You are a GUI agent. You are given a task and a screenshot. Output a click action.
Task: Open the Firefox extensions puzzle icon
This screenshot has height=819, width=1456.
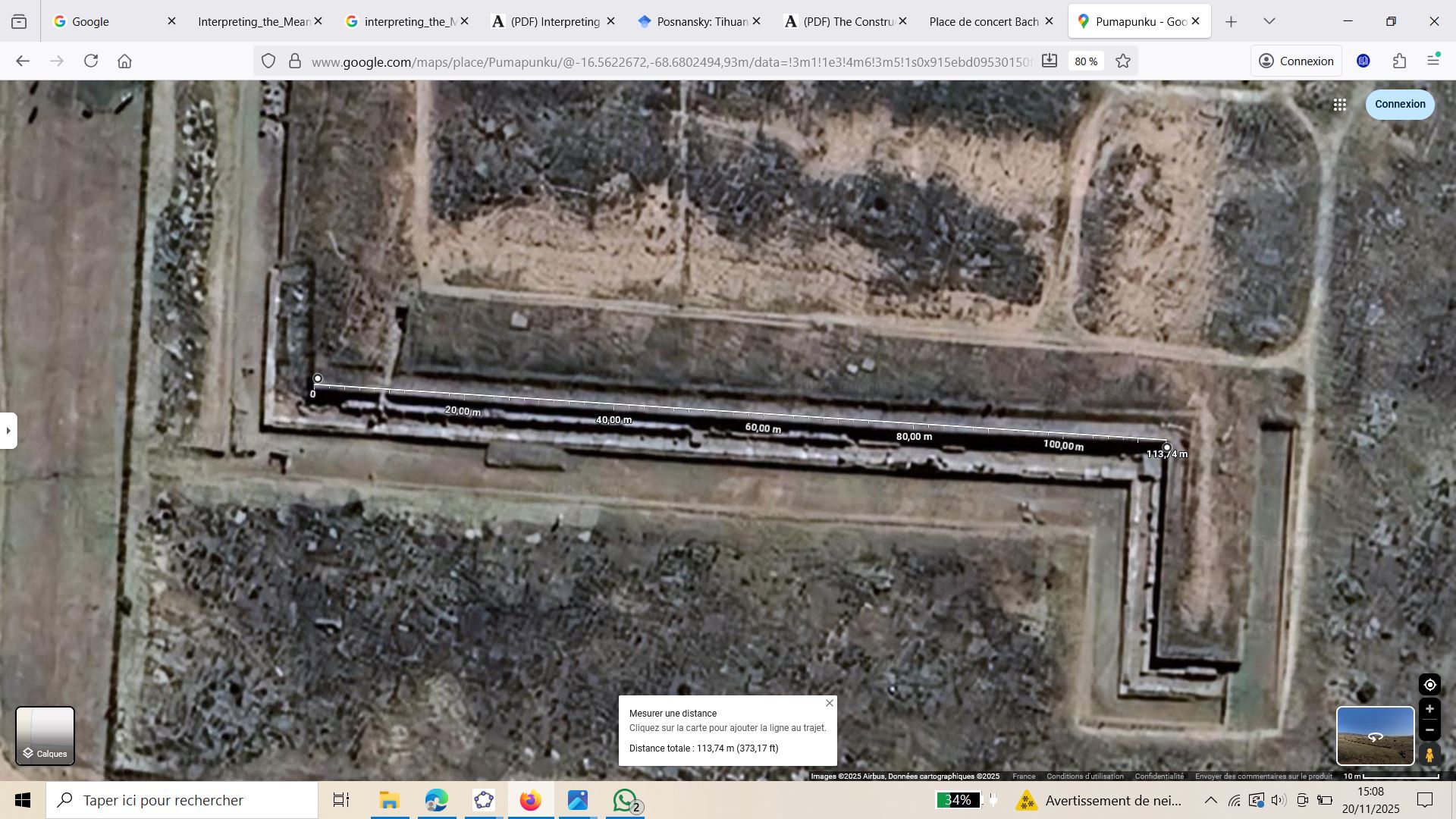pyautogui.click(x=1399, y=61)
